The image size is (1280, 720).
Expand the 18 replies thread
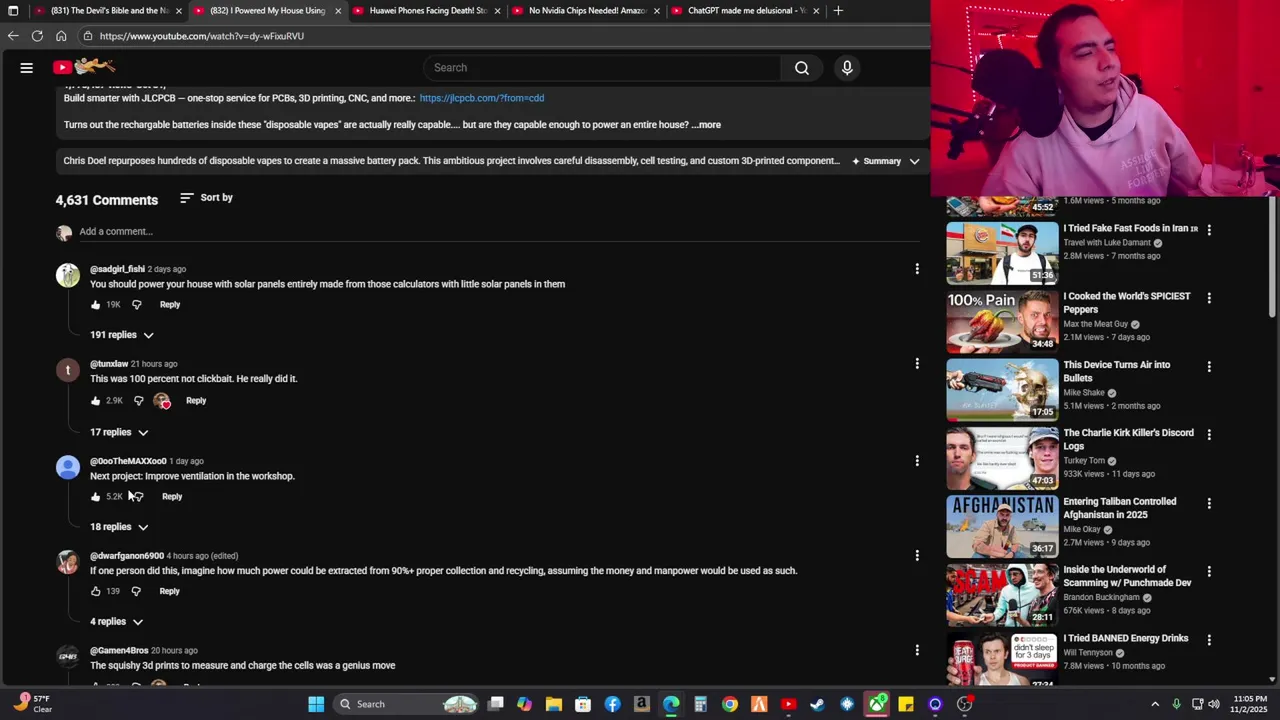coord(119,527)
